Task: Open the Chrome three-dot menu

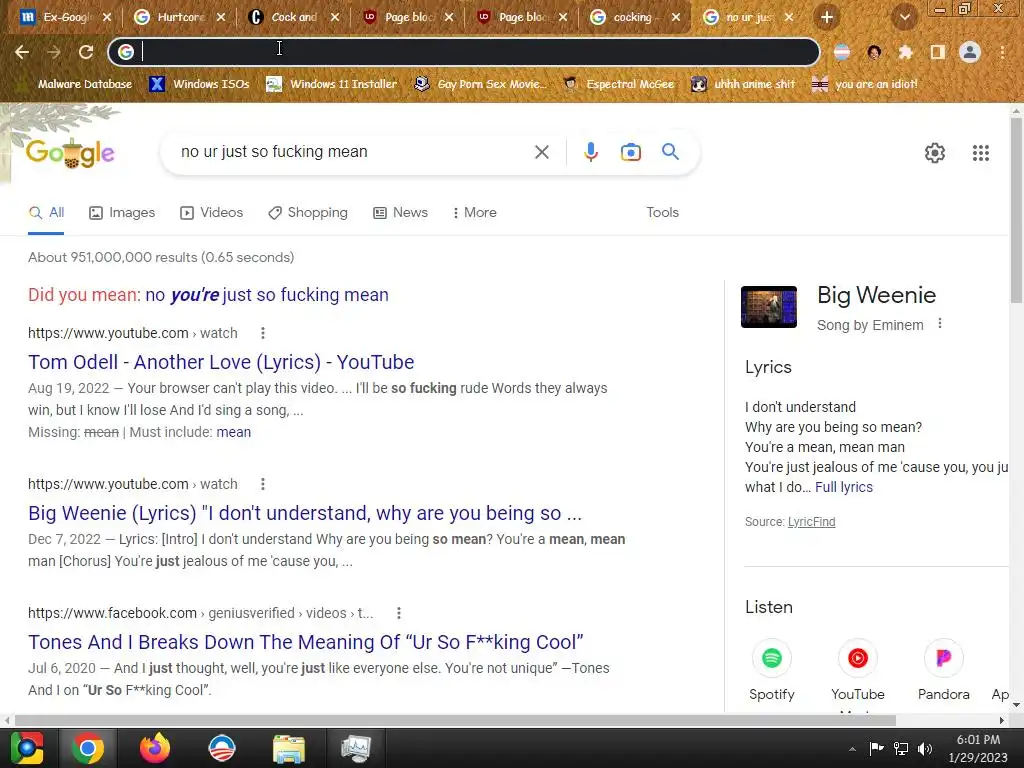Action: click(x=1002, y=52)
